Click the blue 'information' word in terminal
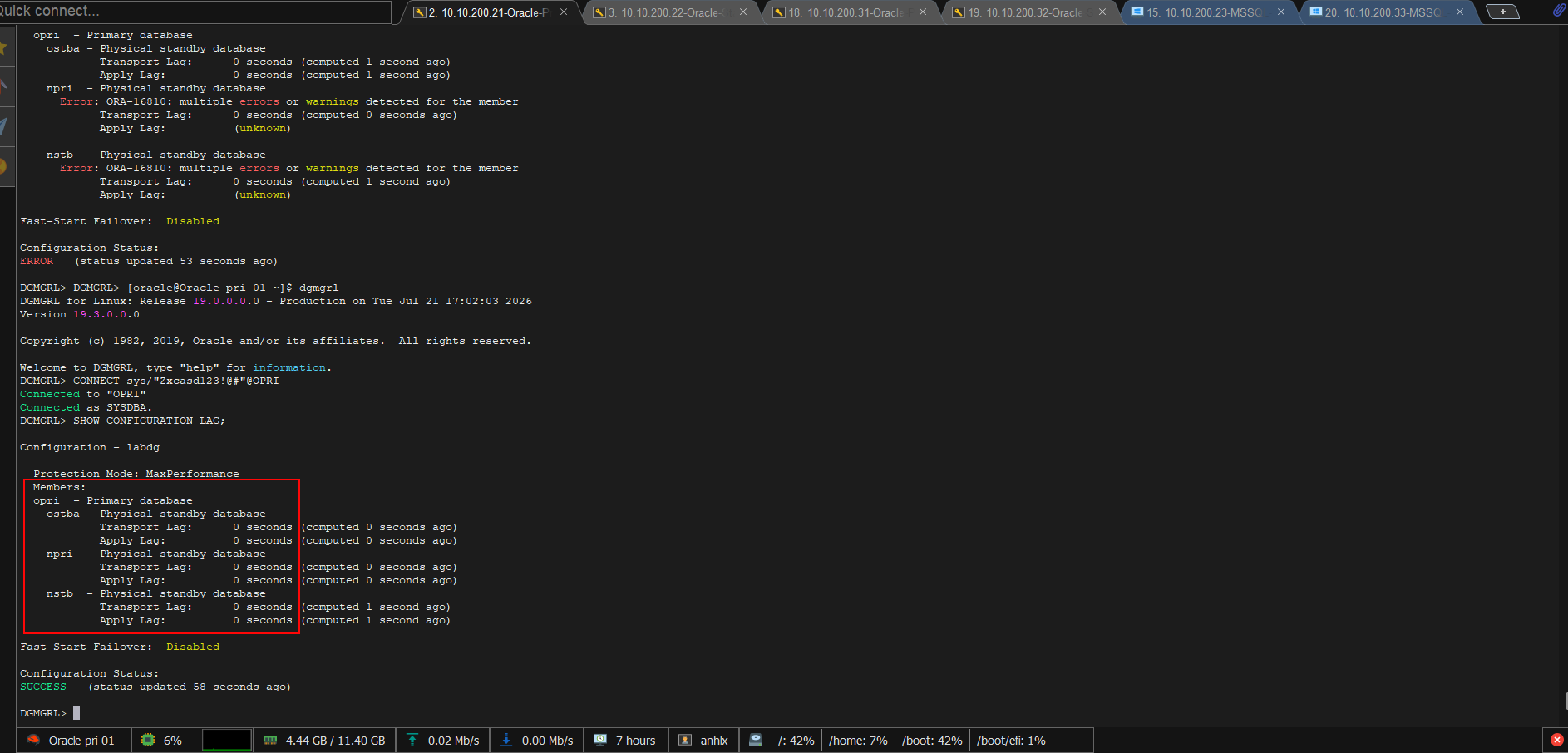 pyautogui.click(x=289, y=367)
